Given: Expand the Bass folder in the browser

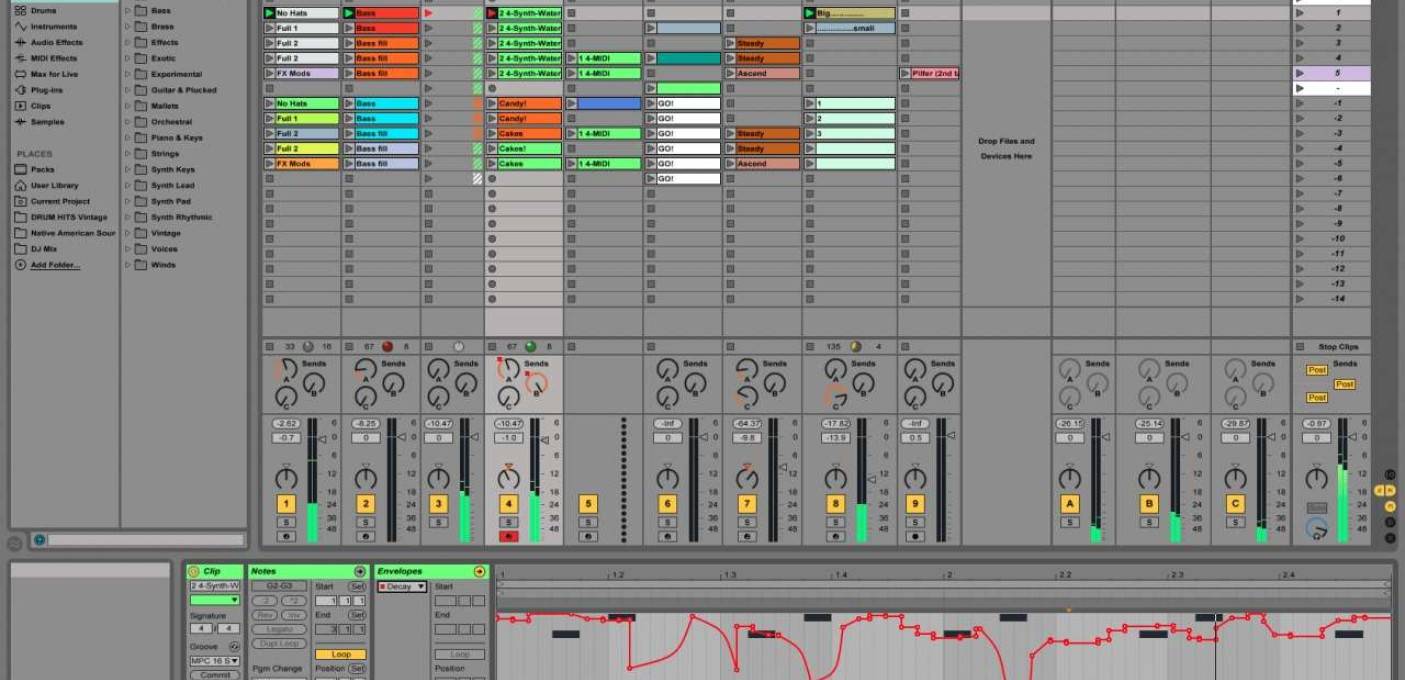Looking at the screenshot, I should click(x=126, y=10).
